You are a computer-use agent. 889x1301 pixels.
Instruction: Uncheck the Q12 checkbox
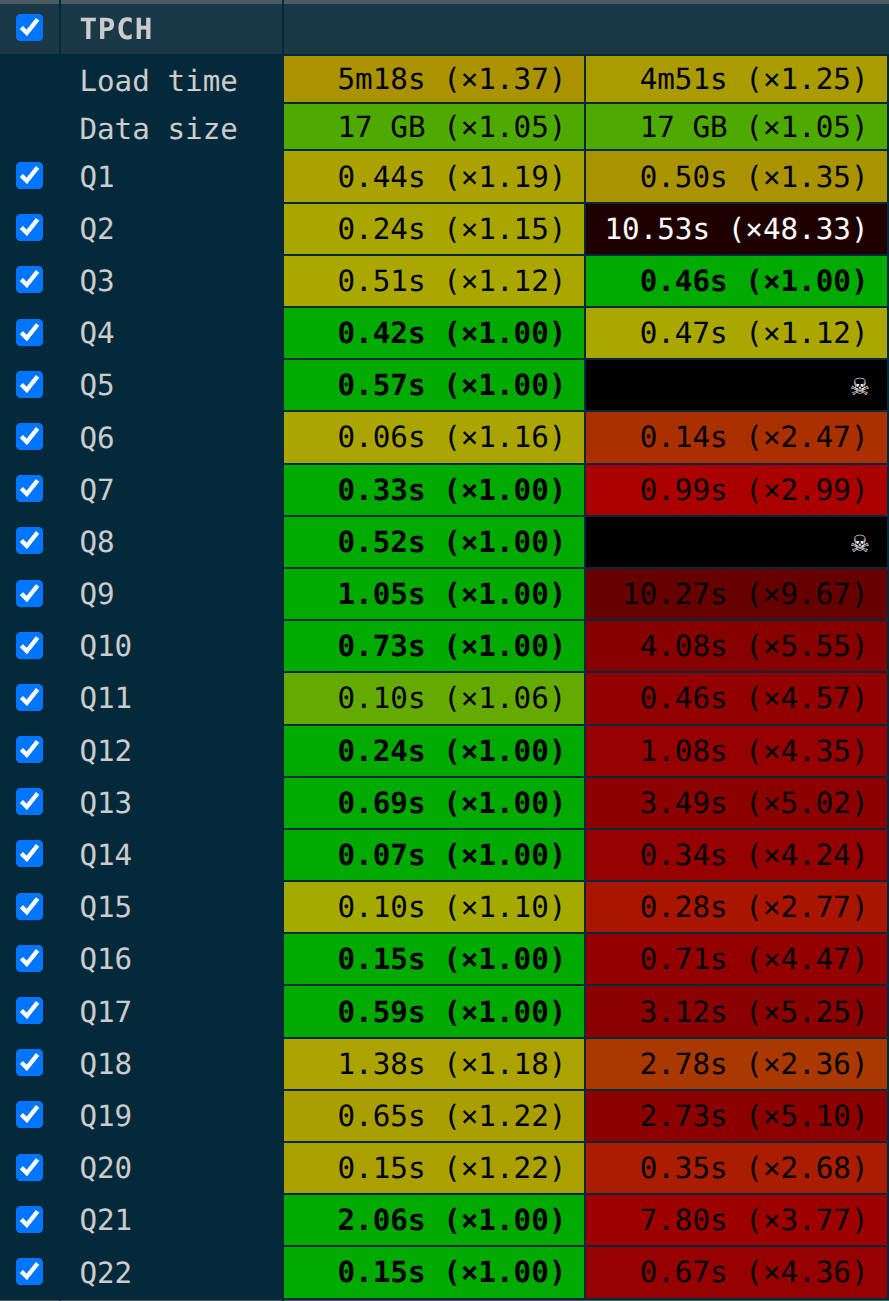[x=30, y=749]
